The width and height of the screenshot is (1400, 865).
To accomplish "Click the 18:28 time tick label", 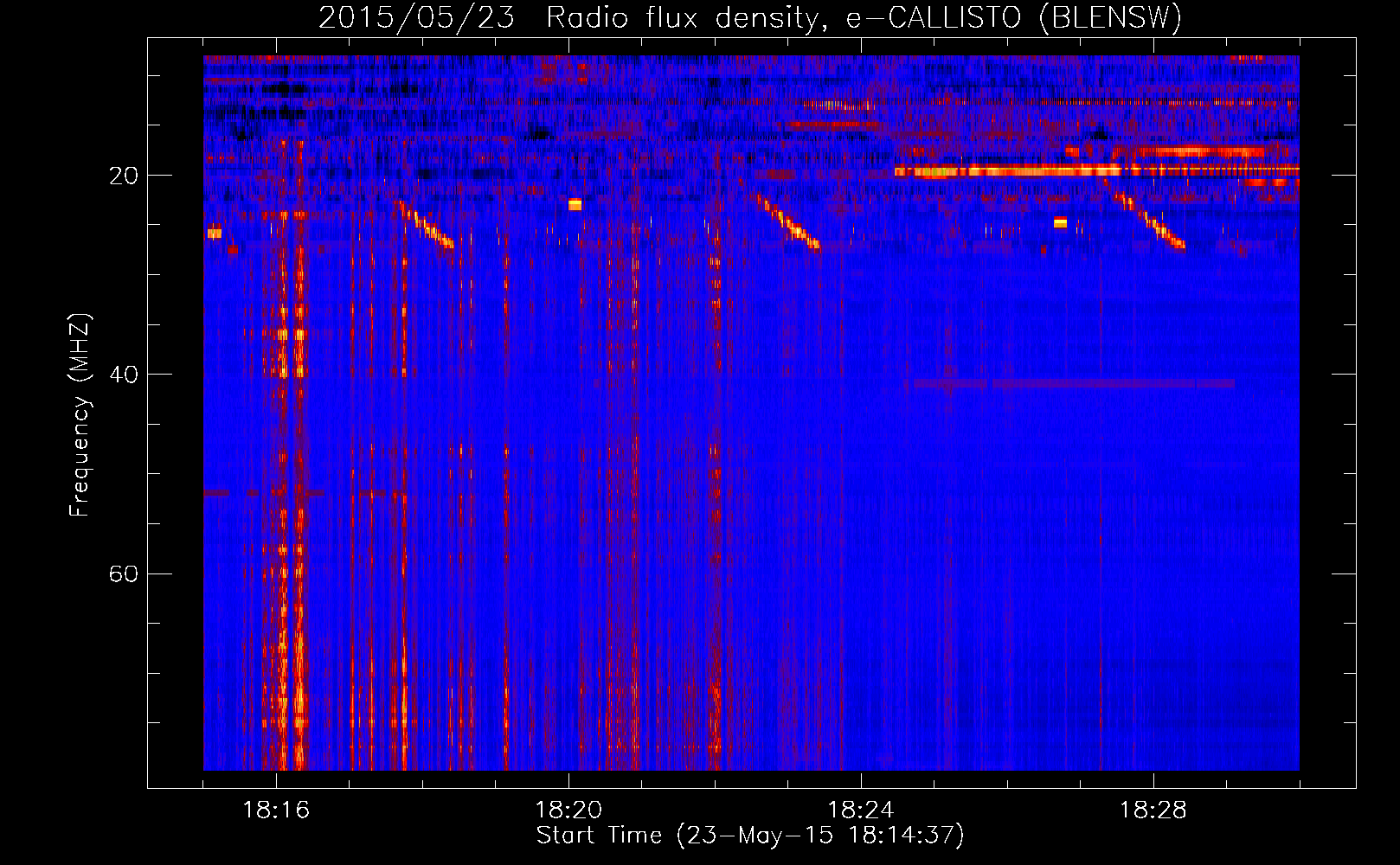I will click(x=1153, y=811).
